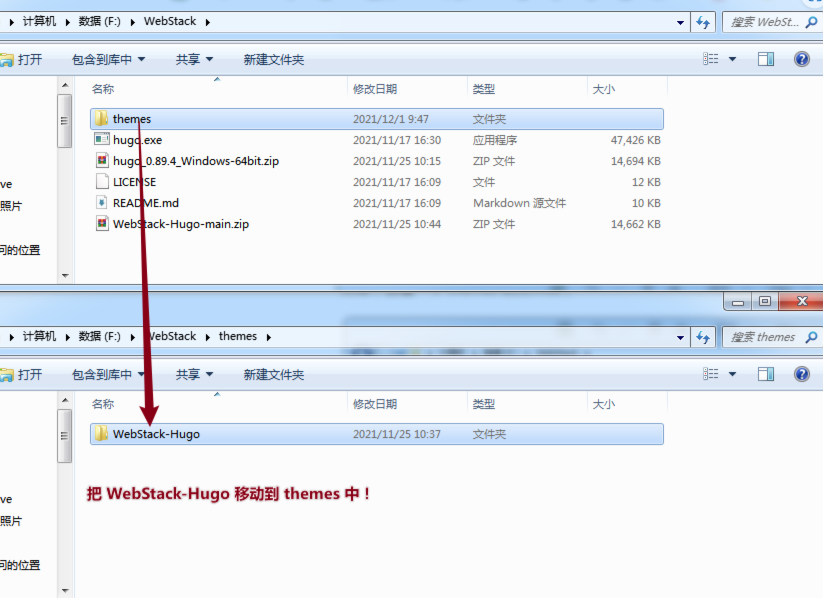Click 打开 button in bottom window toolbar
The height and width of the screenshot is (598, 823).
pos(22,374)
